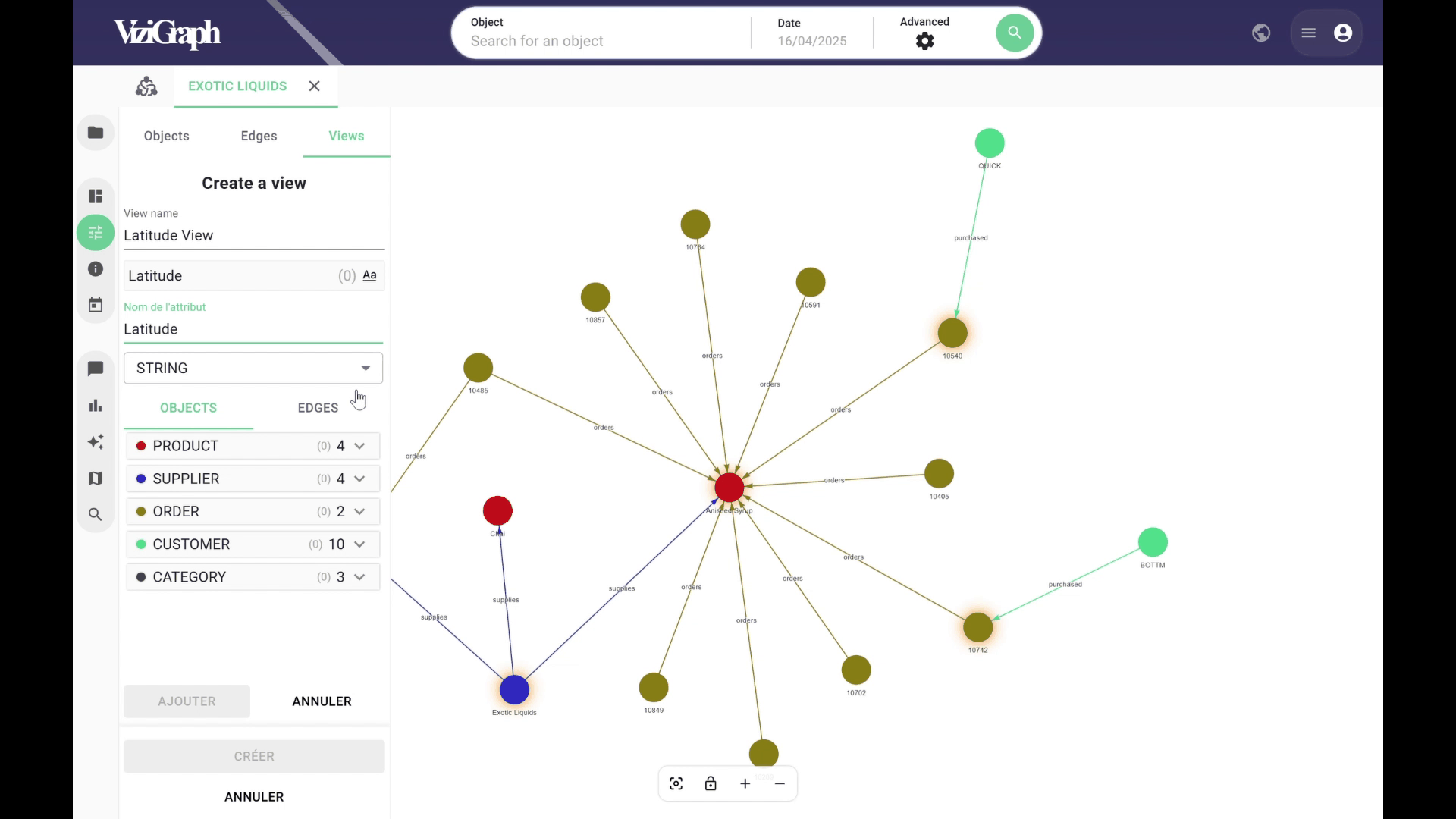Switch to the Edges tab
This screenshot has height=819, width=1456.
tap(259, 136)
